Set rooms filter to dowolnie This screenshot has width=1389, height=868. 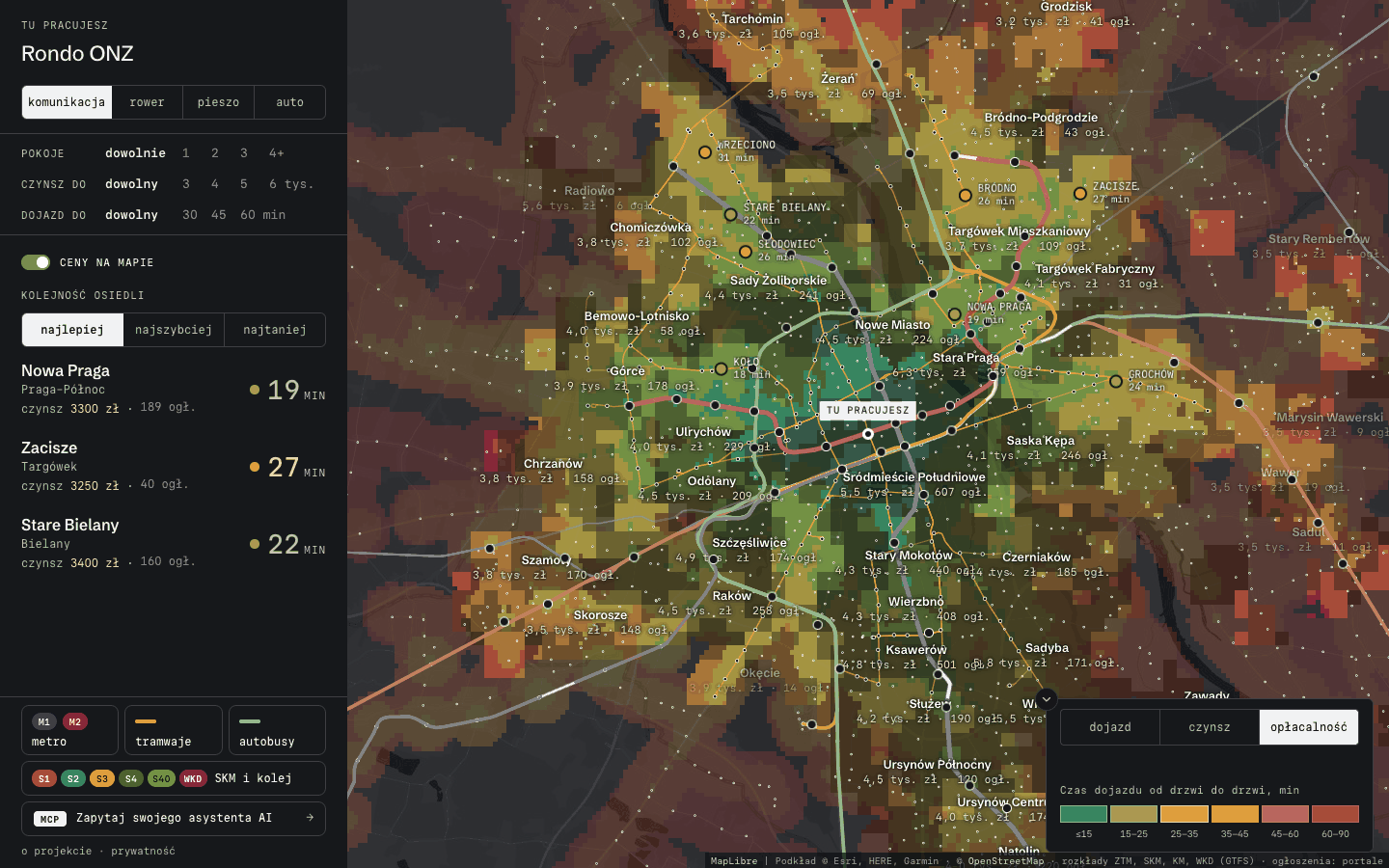(x=135, y=153)
